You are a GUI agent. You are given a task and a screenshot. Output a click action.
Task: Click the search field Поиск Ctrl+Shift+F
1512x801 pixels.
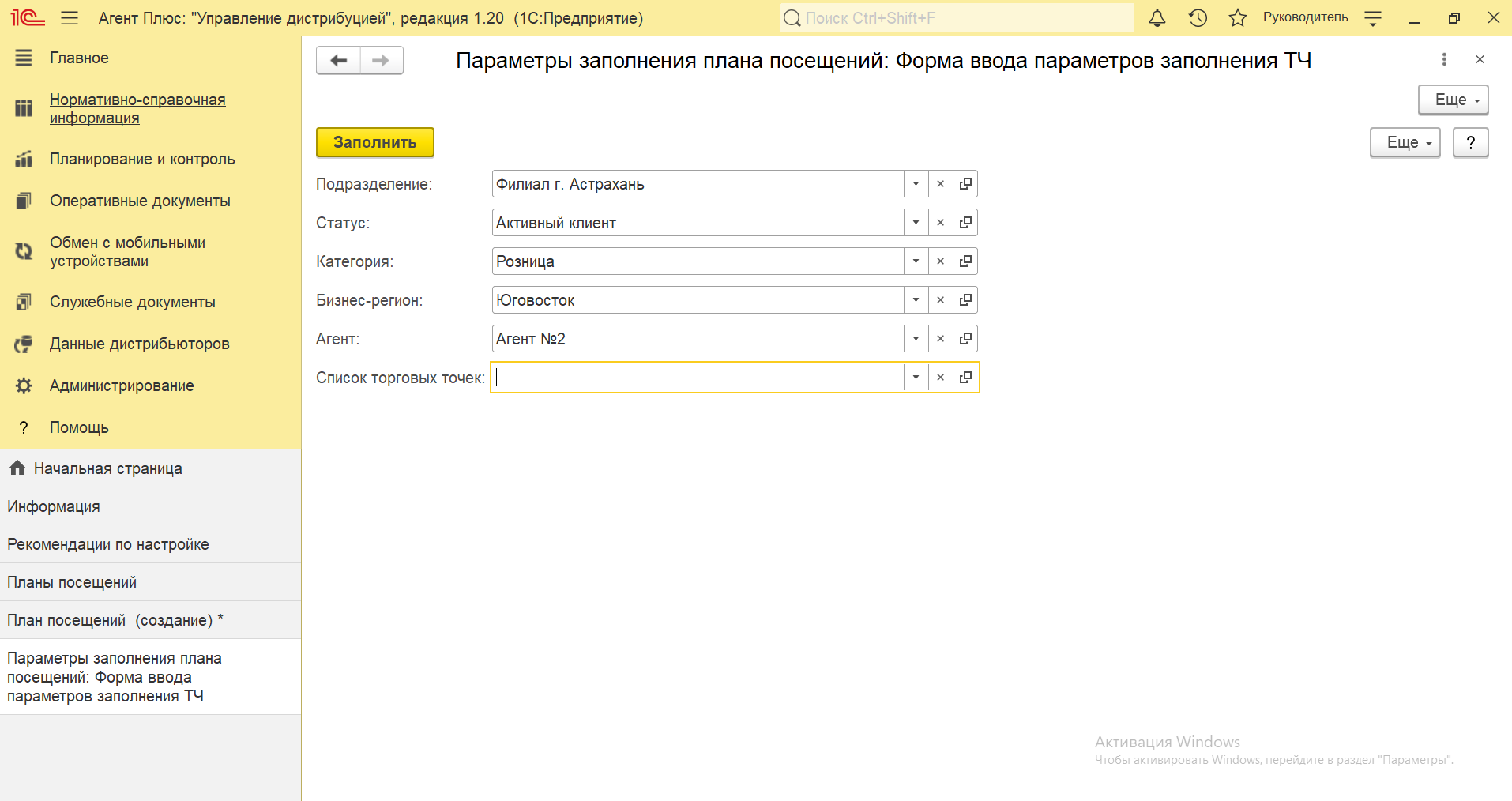pyautogui.click(x=957, y=17)
